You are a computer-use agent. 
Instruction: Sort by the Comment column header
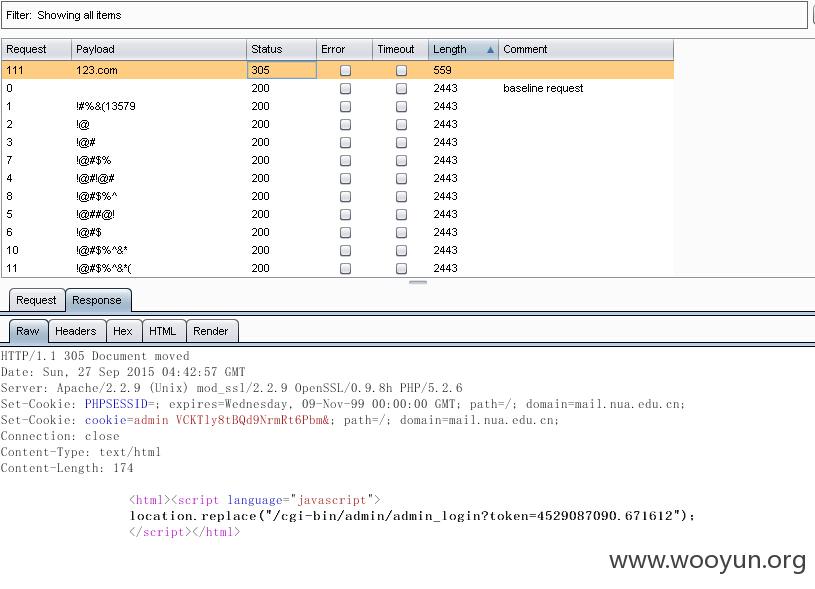point(586,49)
